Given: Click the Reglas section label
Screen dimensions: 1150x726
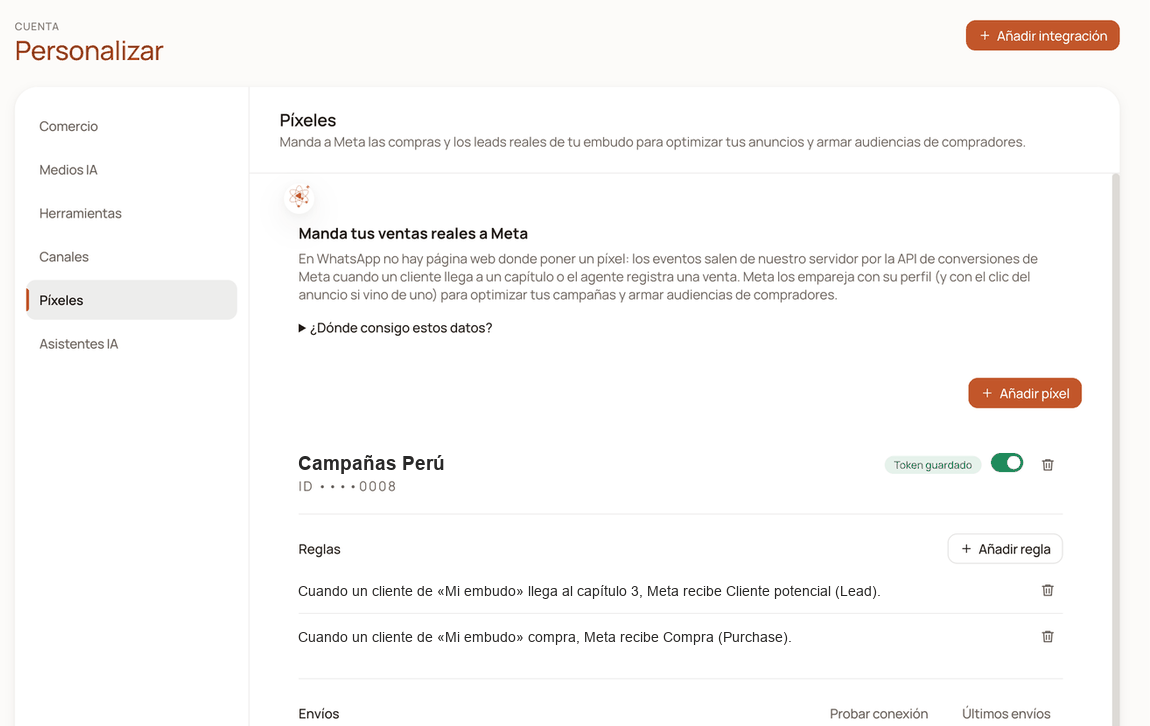Looking at the screenshot, I should point(319,549).
